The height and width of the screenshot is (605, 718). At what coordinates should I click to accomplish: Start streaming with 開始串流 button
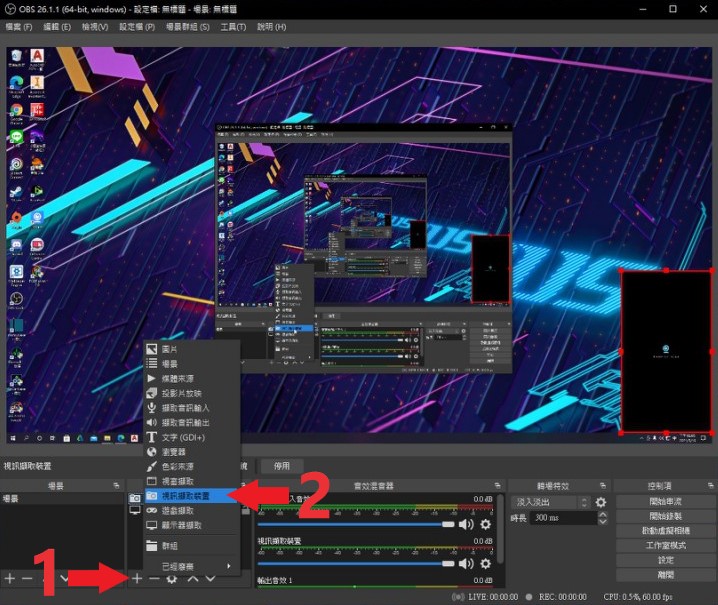click(x=665, y=501)
